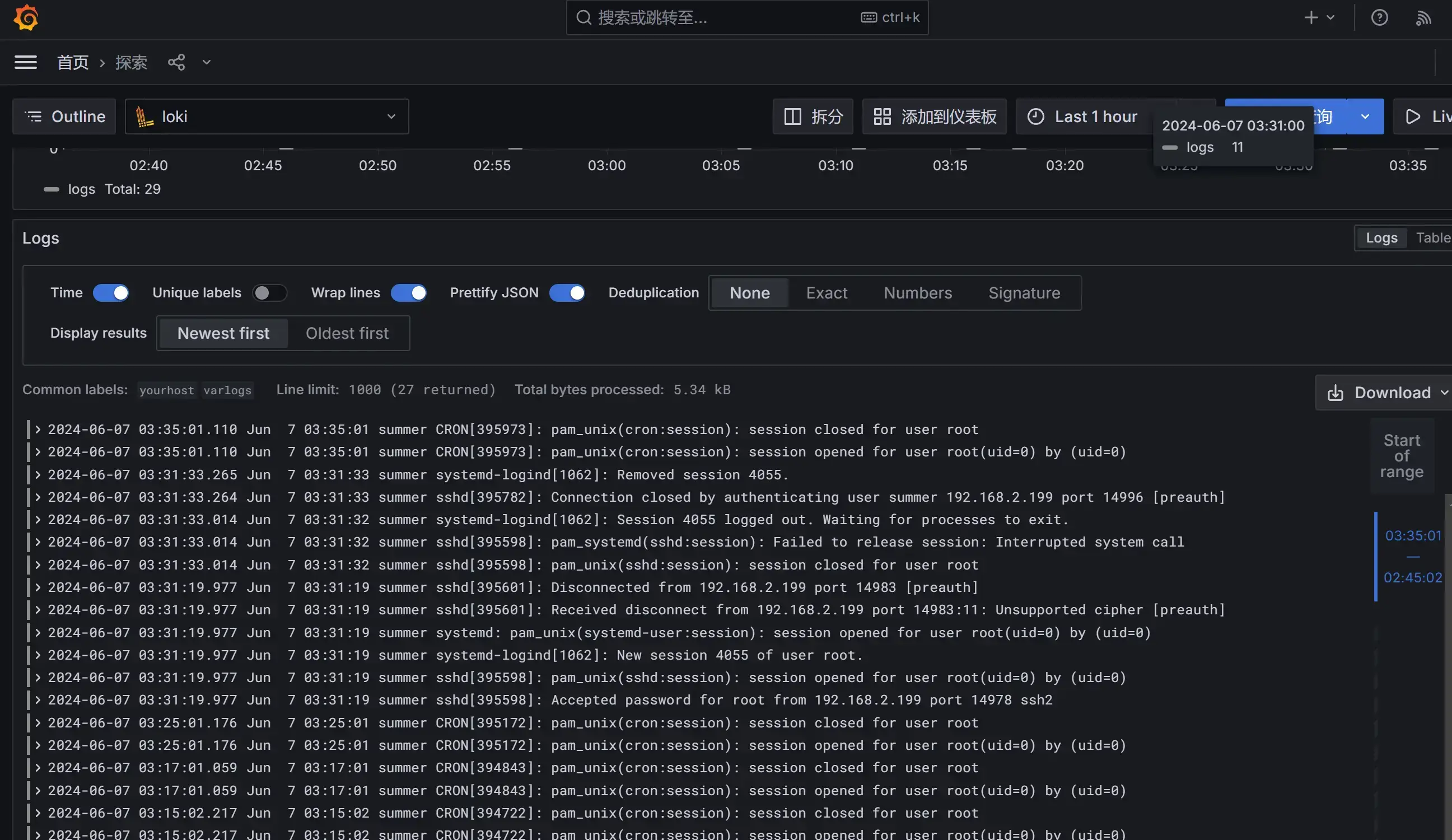The height and width of the screenshot is (840, 1452).
Task: Select None deduplication option
Action: point(750,293)
